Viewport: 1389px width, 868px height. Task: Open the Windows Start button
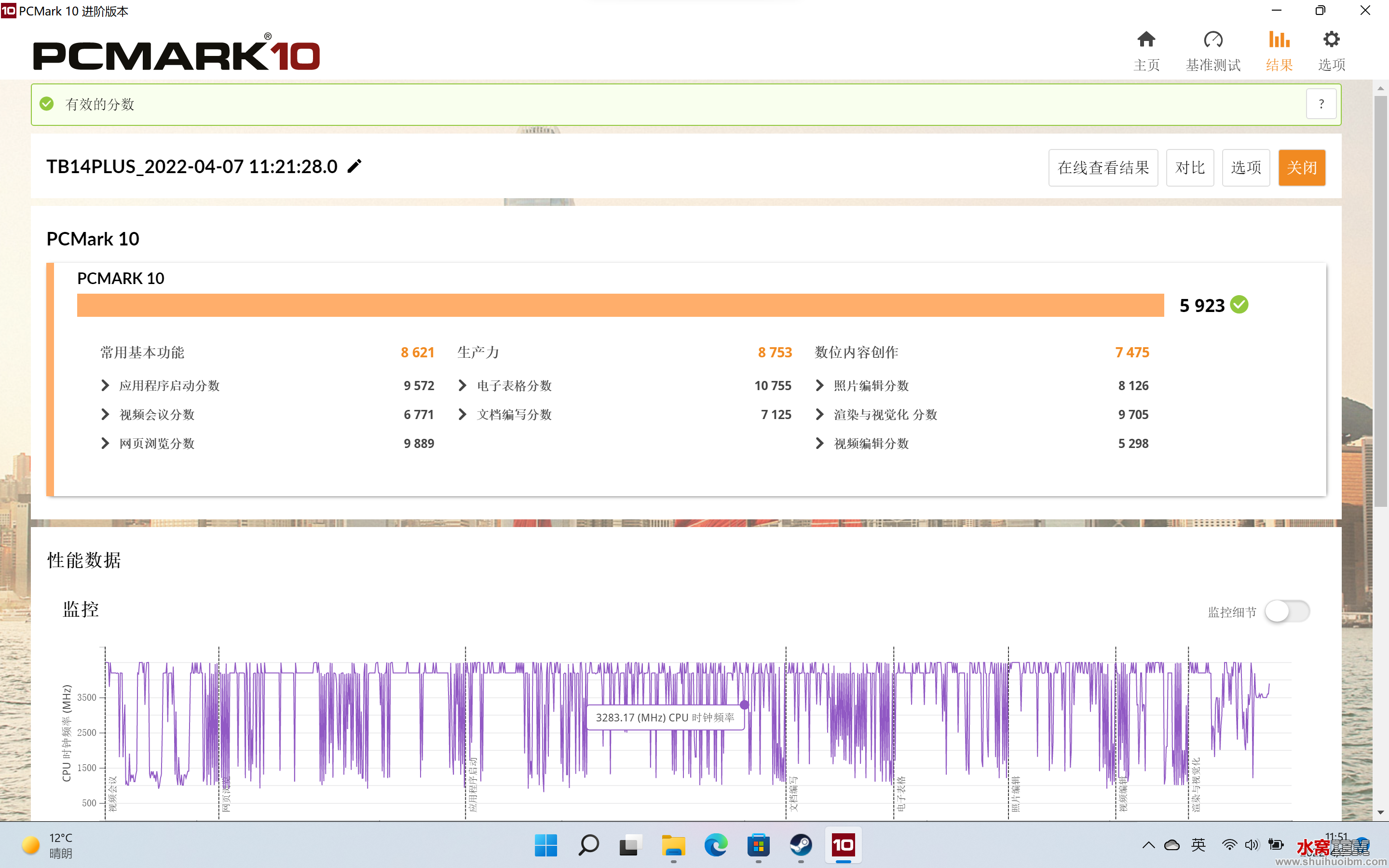click(545, 845)
